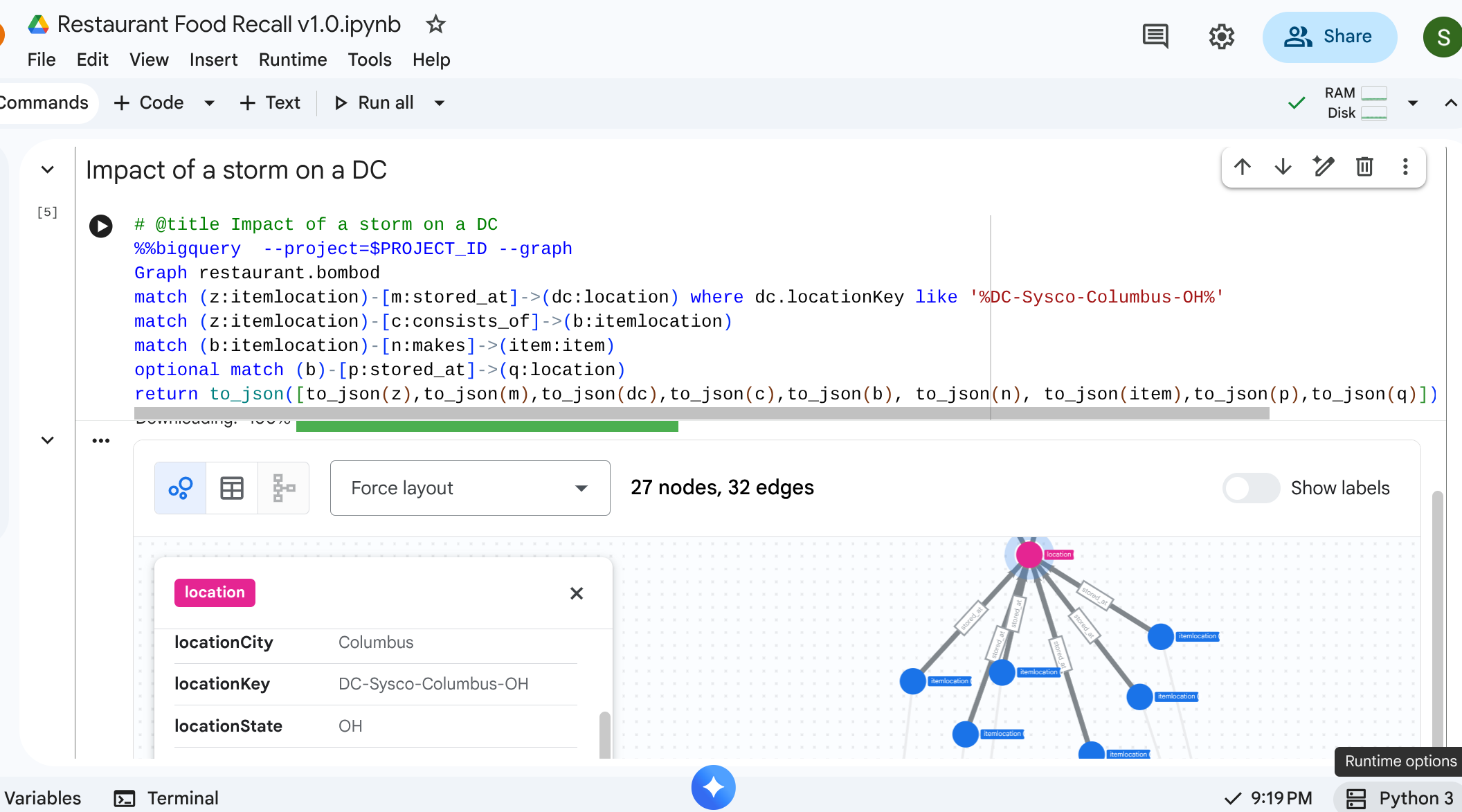Screen dimensions: 1462x812
Task: Open the Runtime menu
Action: point(292,60)
